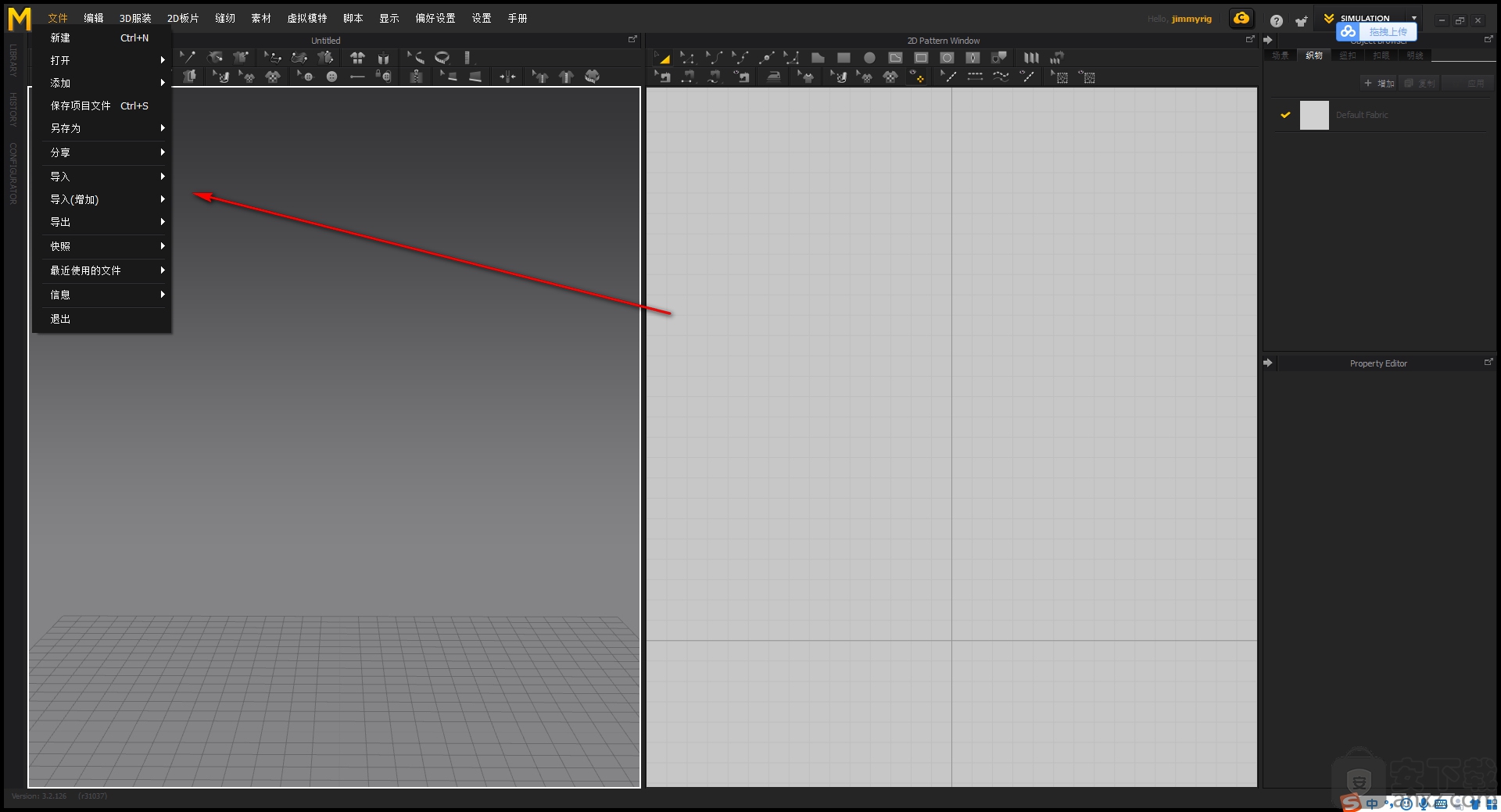Click the yellow cloud account icon
This screenshot has width=1501, height=812.
coord(1241,19)
